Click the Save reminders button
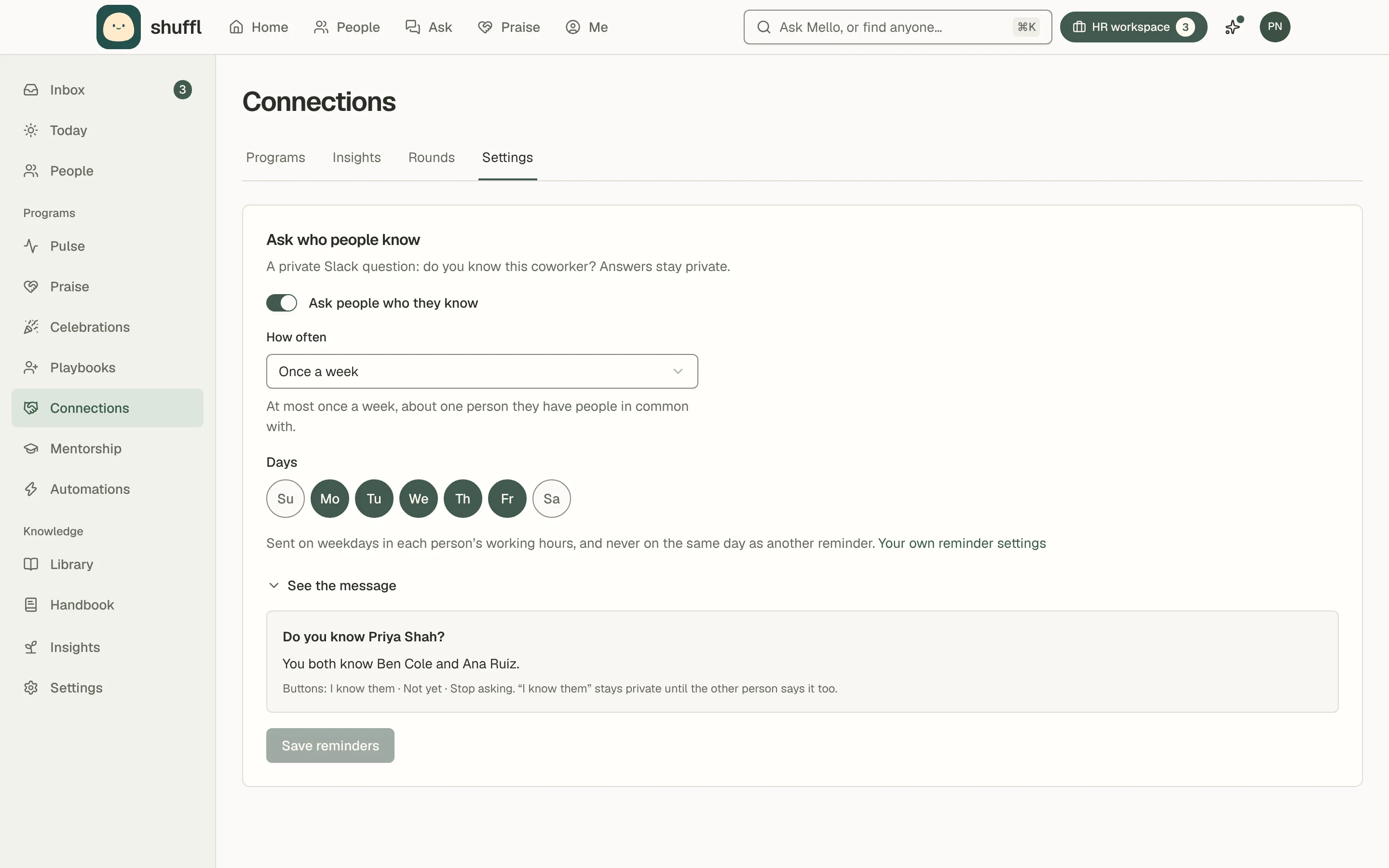The height and width of the screenshot is (868, 1389). (330, 745)
